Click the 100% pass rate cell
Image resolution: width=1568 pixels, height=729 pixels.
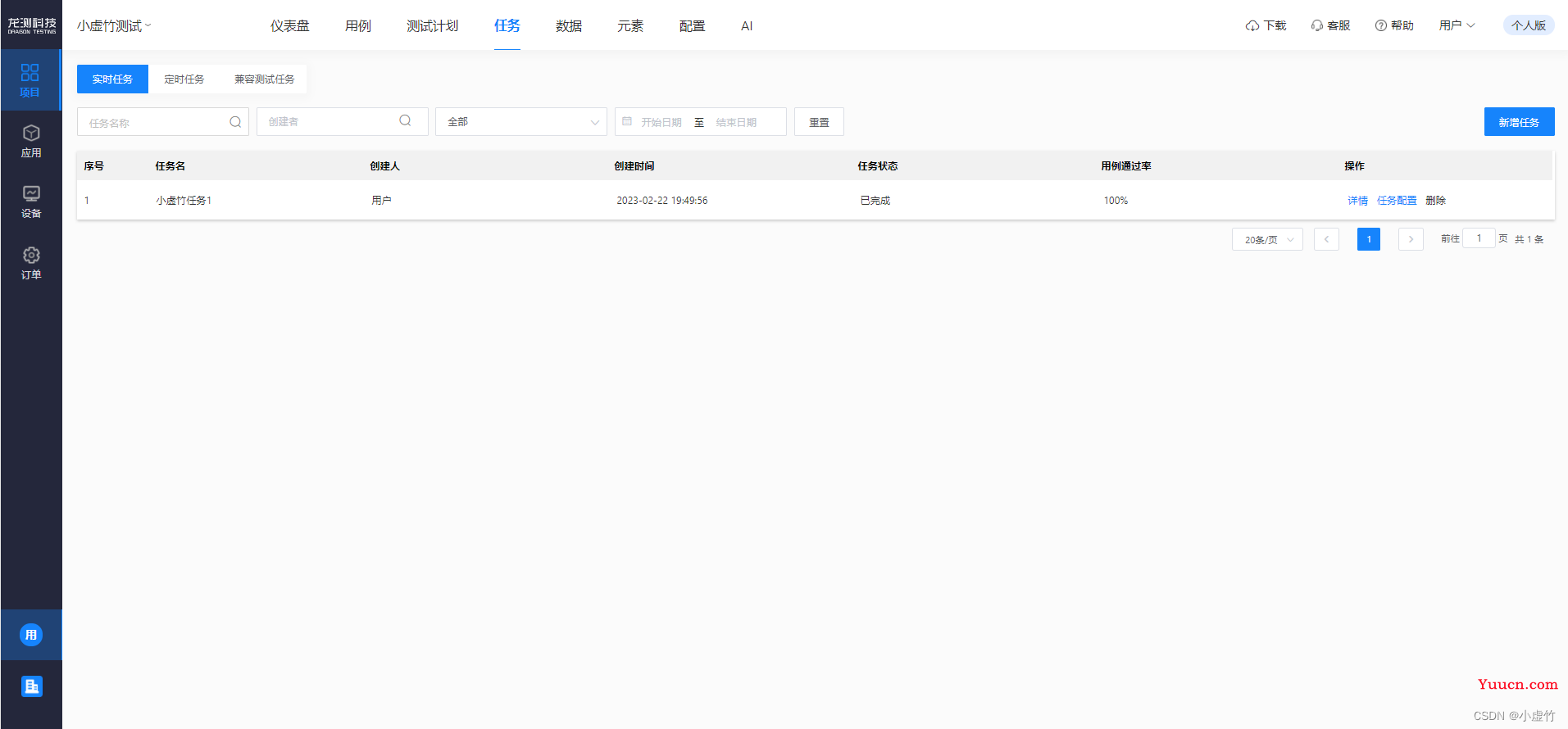1116,201
